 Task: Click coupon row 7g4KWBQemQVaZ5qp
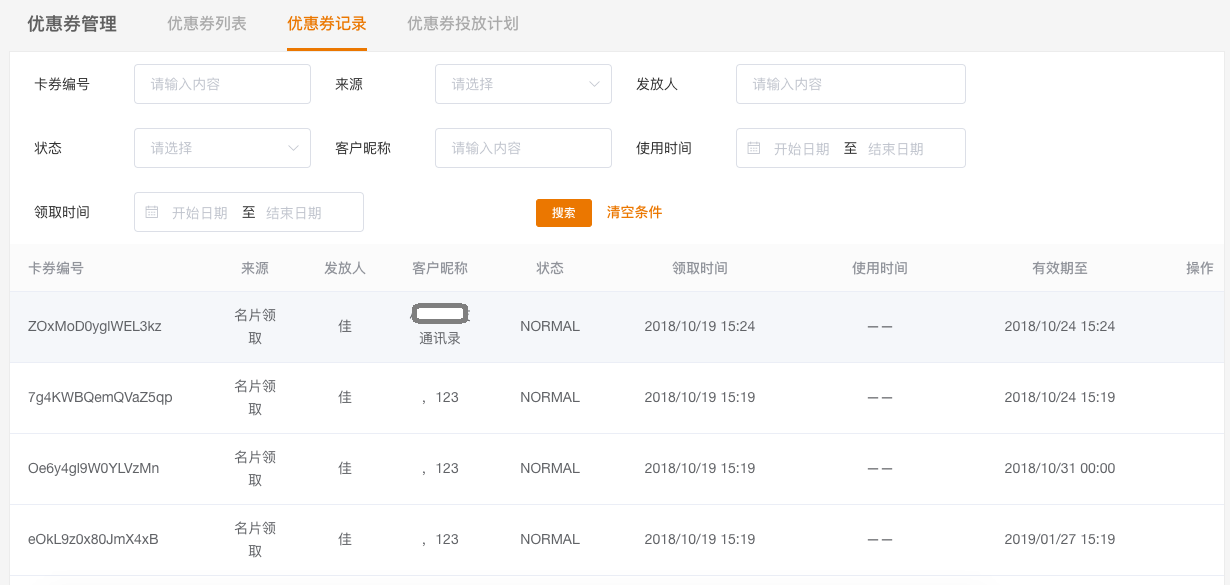click(x=100, y=397)
